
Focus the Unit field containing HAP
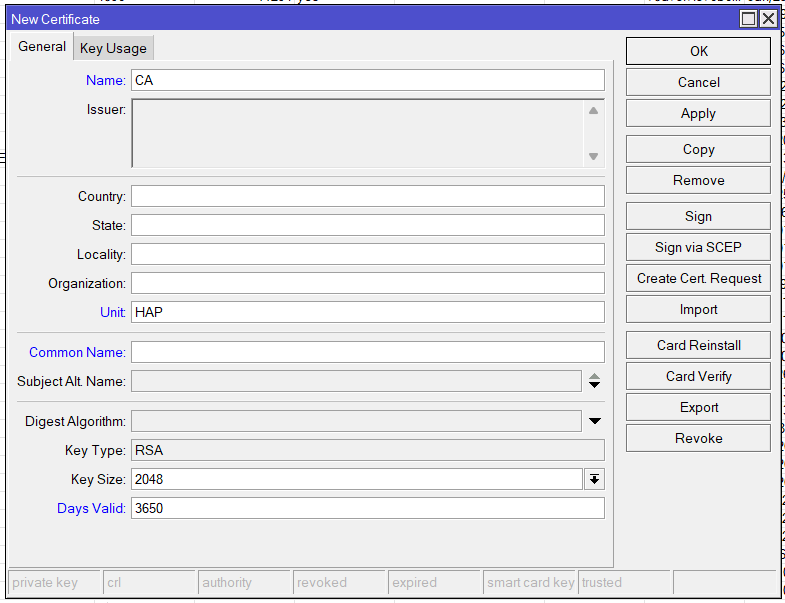click(368, 313)
